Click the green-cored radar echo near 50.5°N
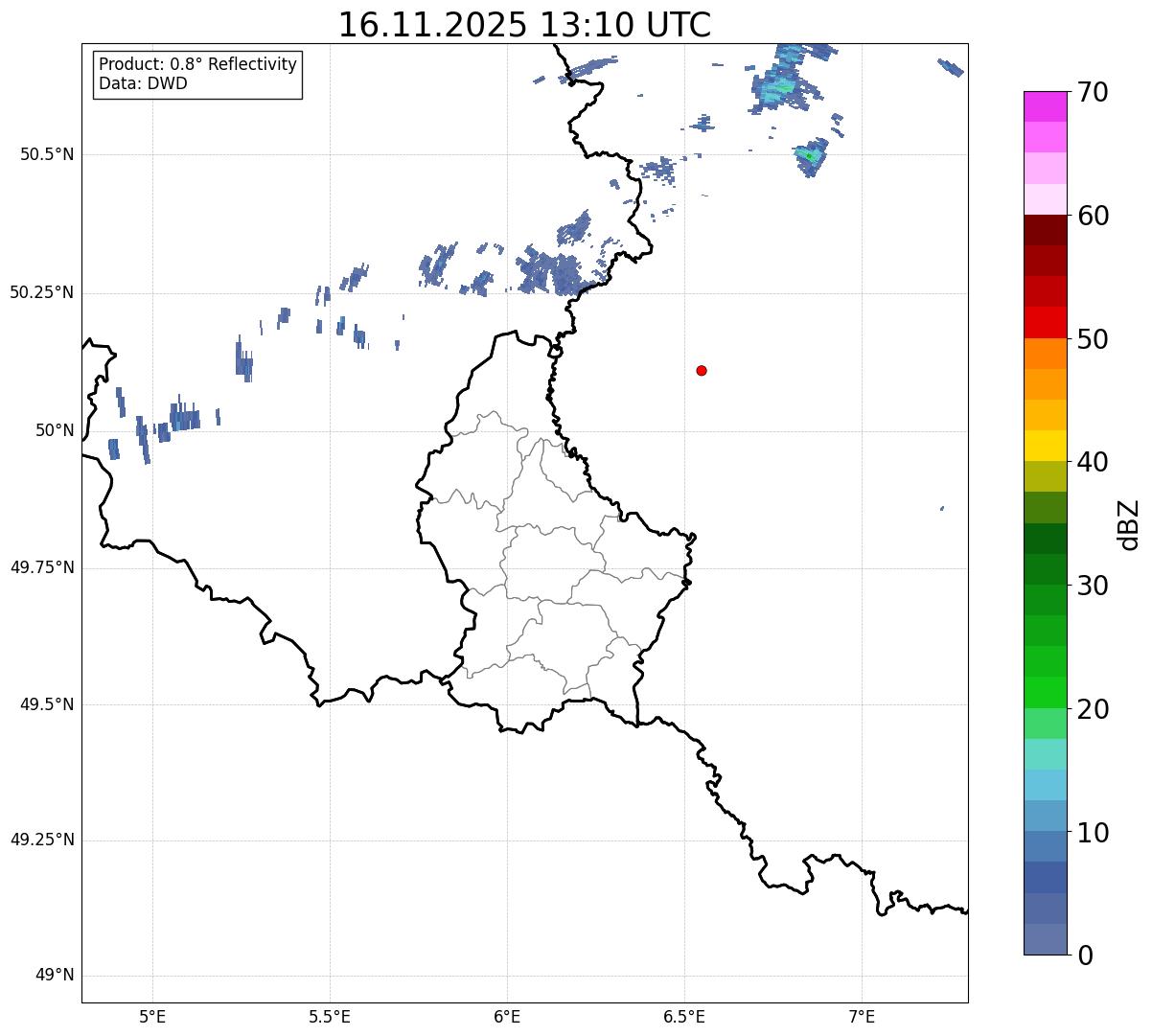 (810, 156)
